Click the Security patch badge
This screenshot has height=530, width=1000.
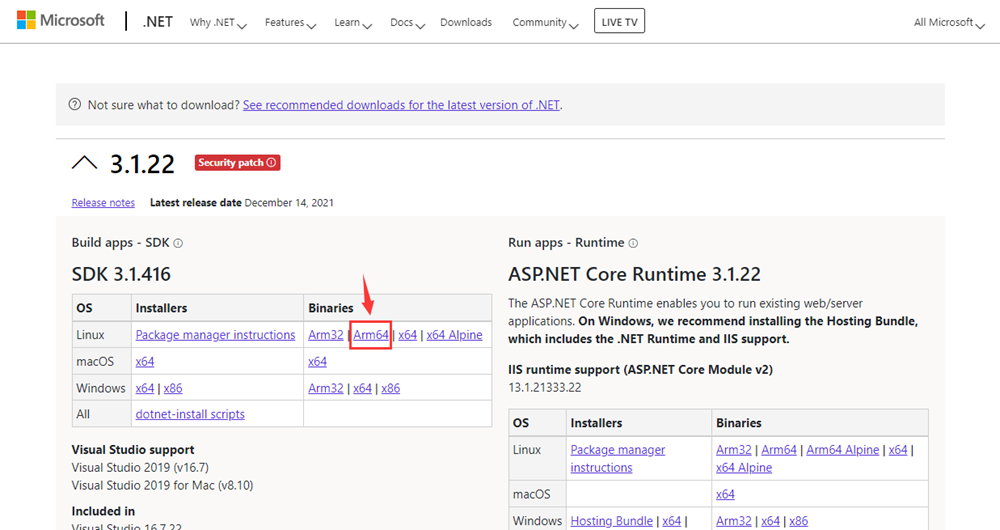pos(238,162)
